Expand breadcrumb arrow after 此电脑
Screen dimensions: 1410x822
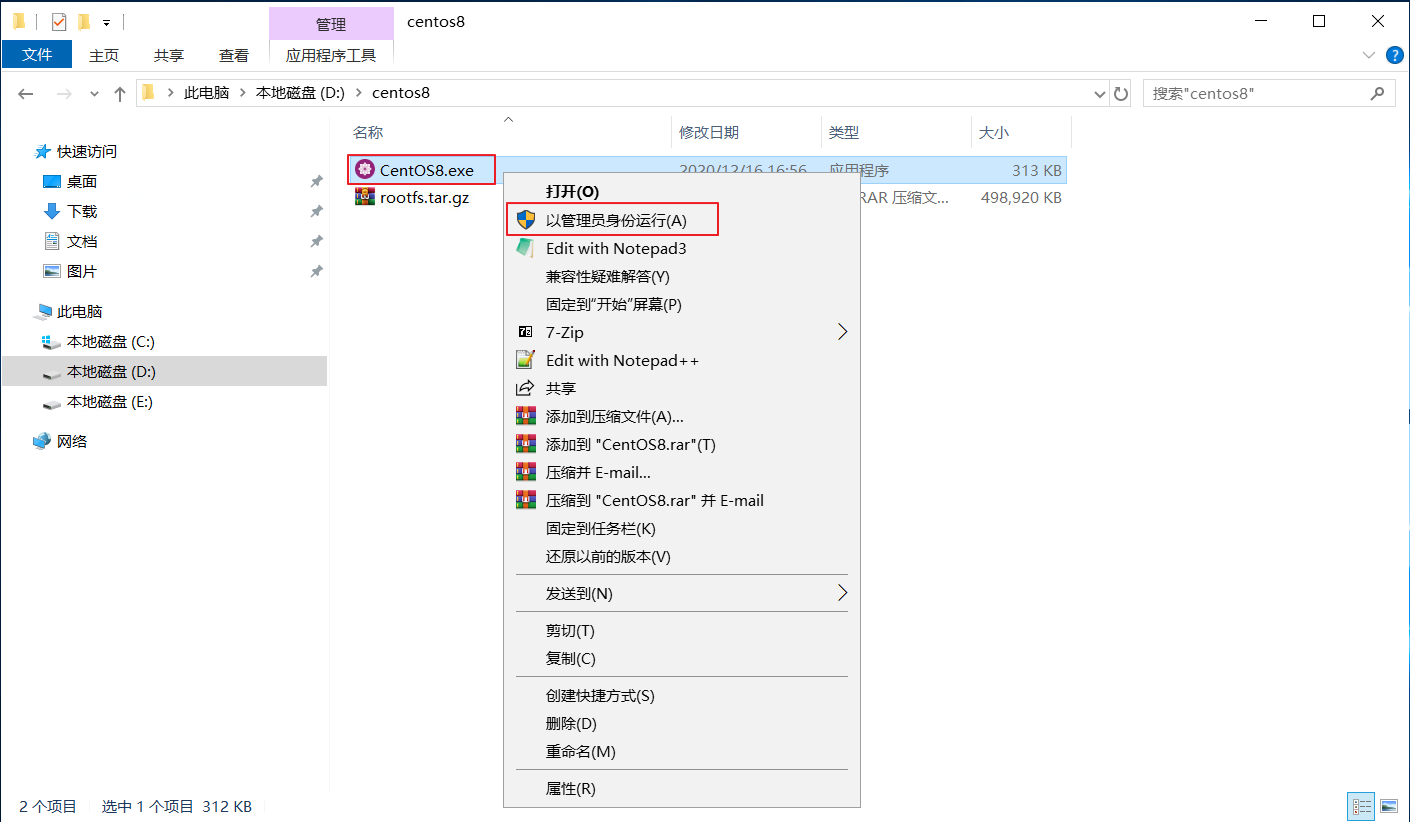243,93
